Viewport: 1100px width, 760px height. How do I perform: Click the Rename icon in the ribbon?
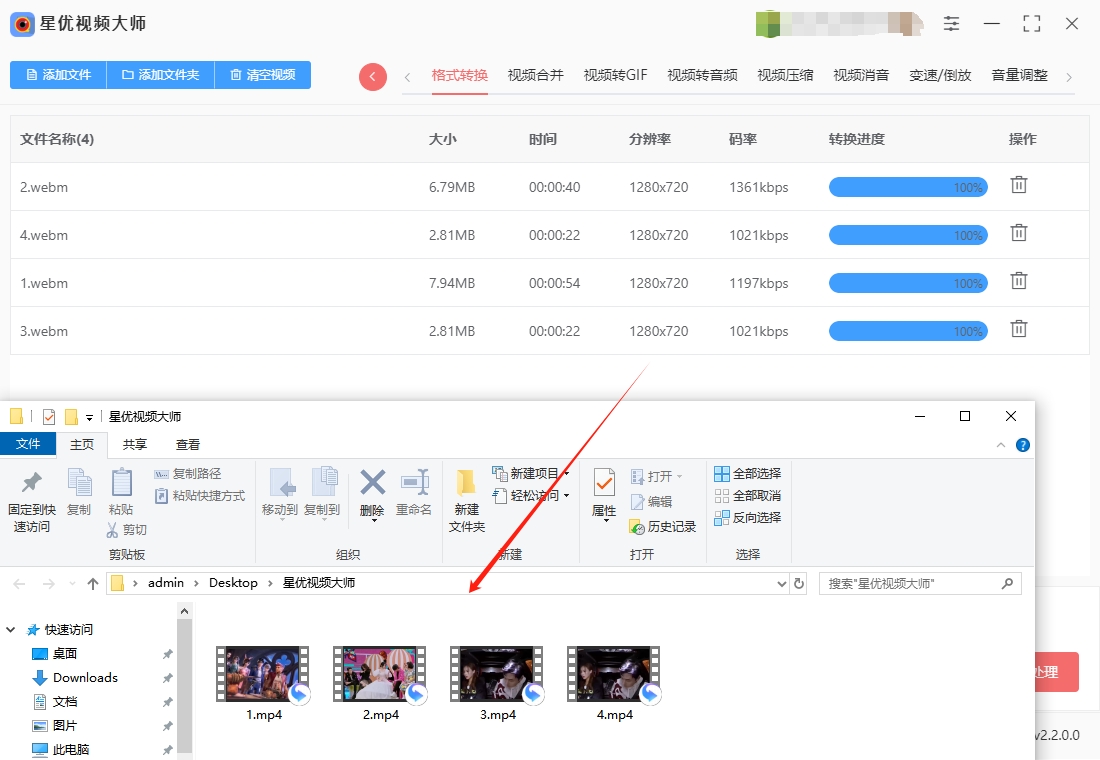(x=415, y=483)
